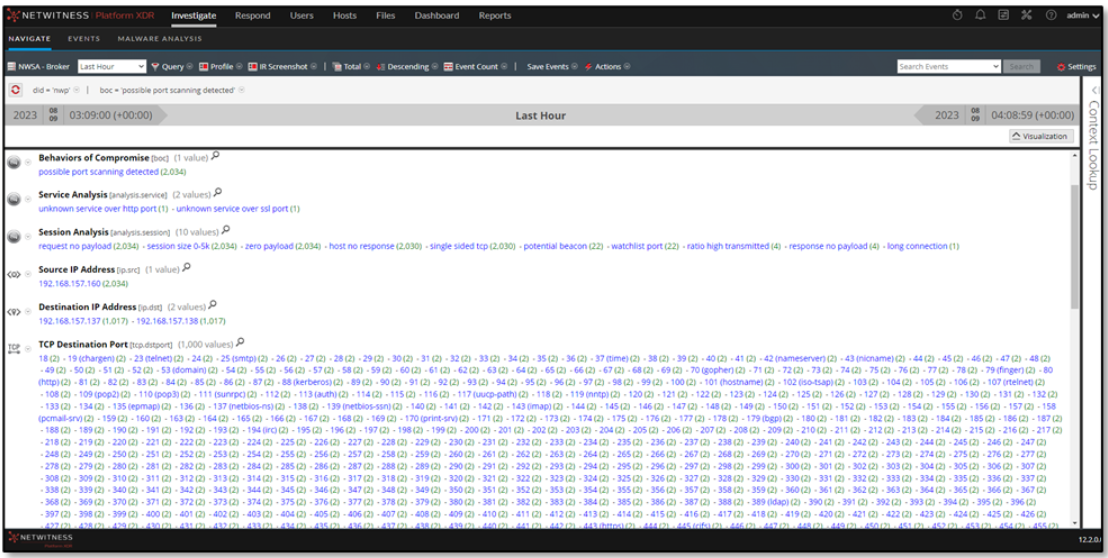Open the Query dropdown menu
The image size is (1108, 558).
(172, 67)
